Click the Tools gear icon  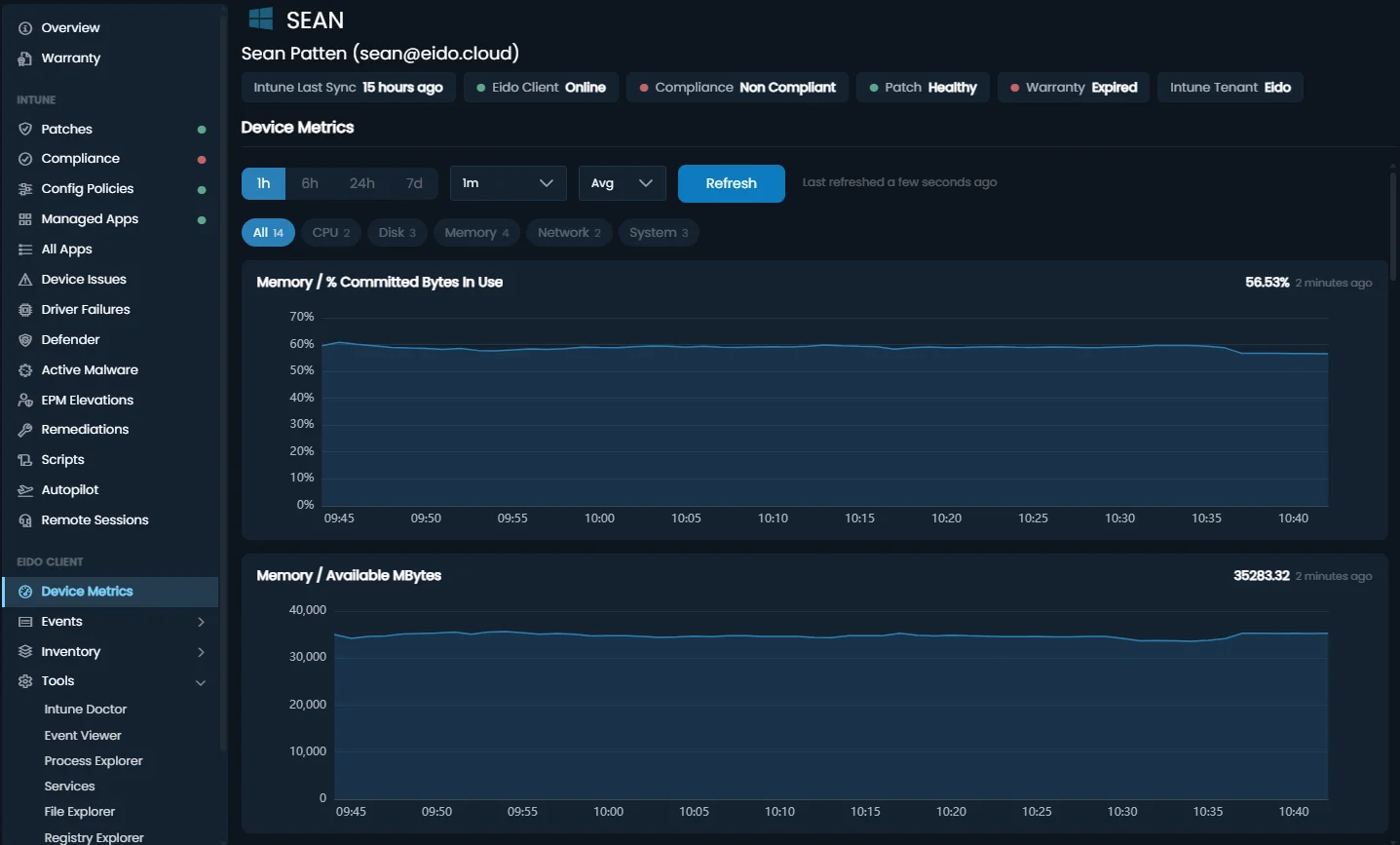25,681
